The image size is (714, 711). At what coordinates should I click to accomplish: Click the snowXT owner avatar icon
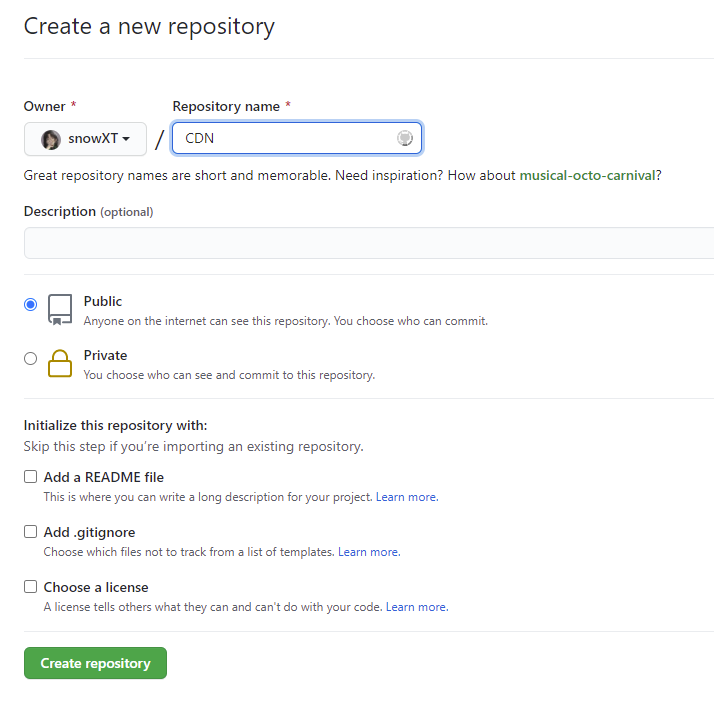pyautogui.click(x=51, y=139)
